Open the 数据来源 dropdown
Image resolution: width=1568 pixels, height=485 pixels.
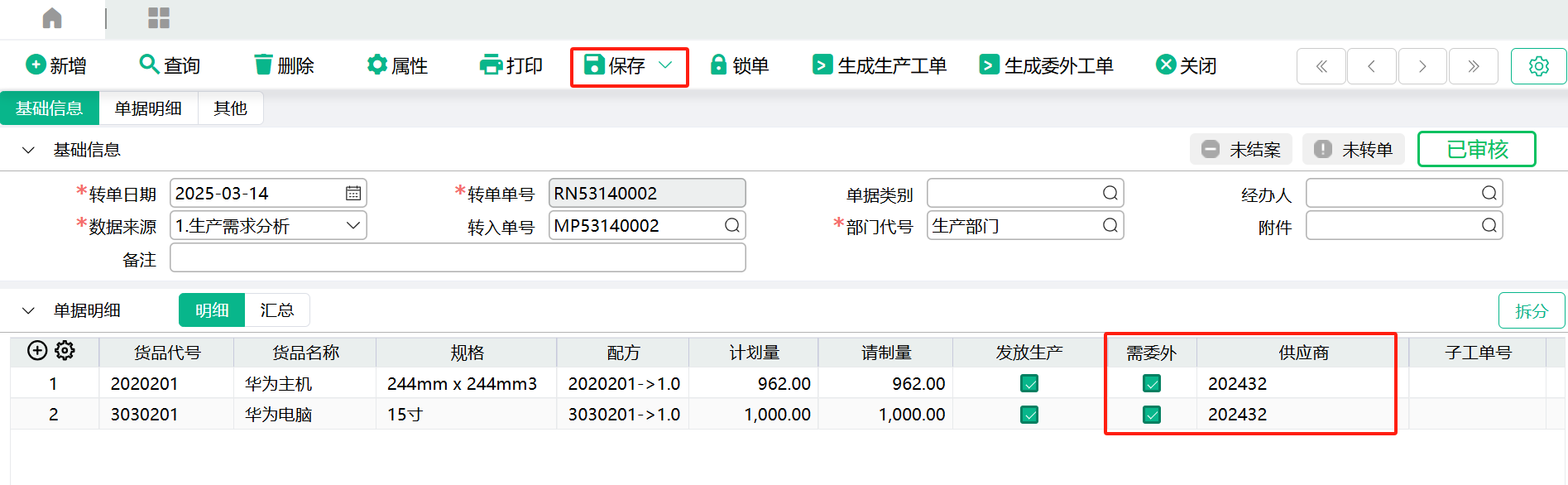coord(352,226)
